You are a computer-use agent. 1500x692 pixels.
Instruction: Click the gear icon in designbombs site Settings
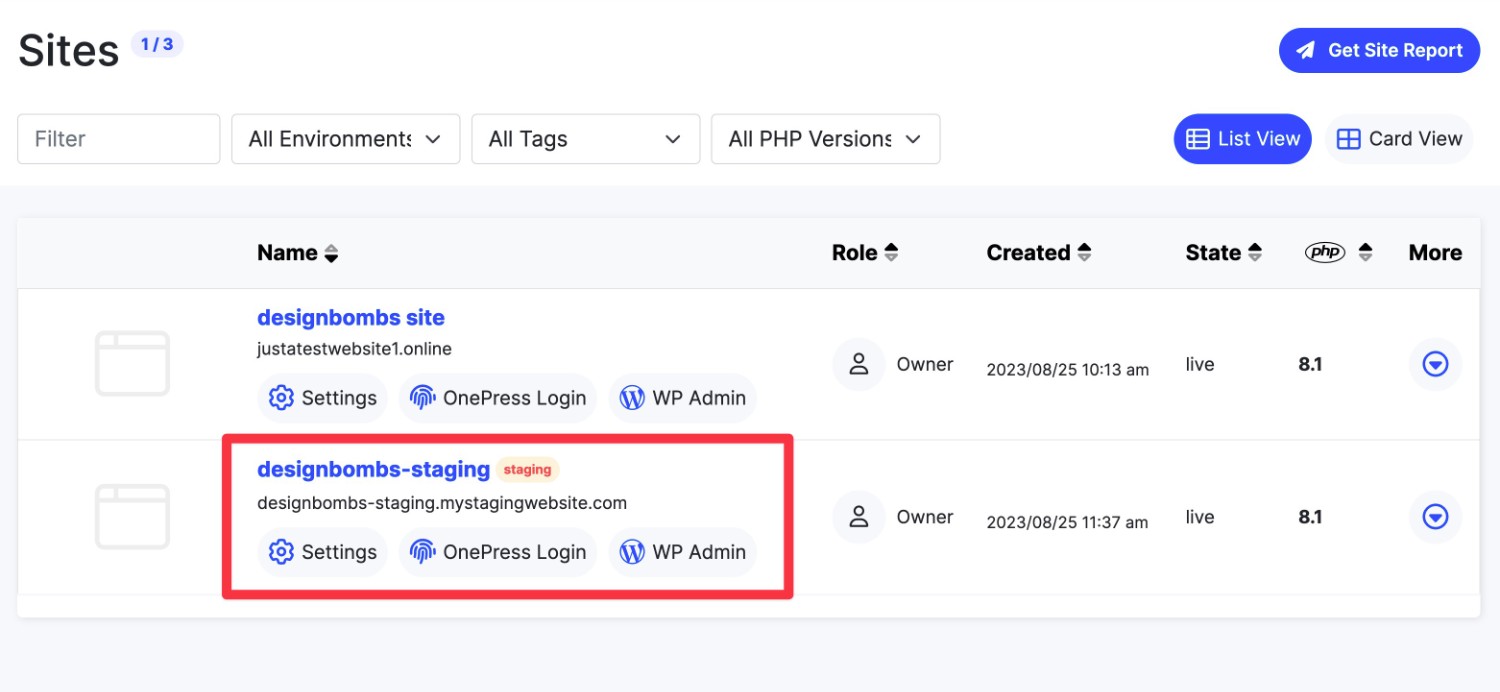[281, 398]
